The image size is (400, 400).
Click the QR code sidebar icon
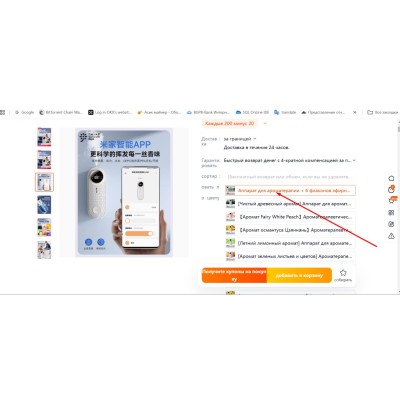(x=391, y=213)
